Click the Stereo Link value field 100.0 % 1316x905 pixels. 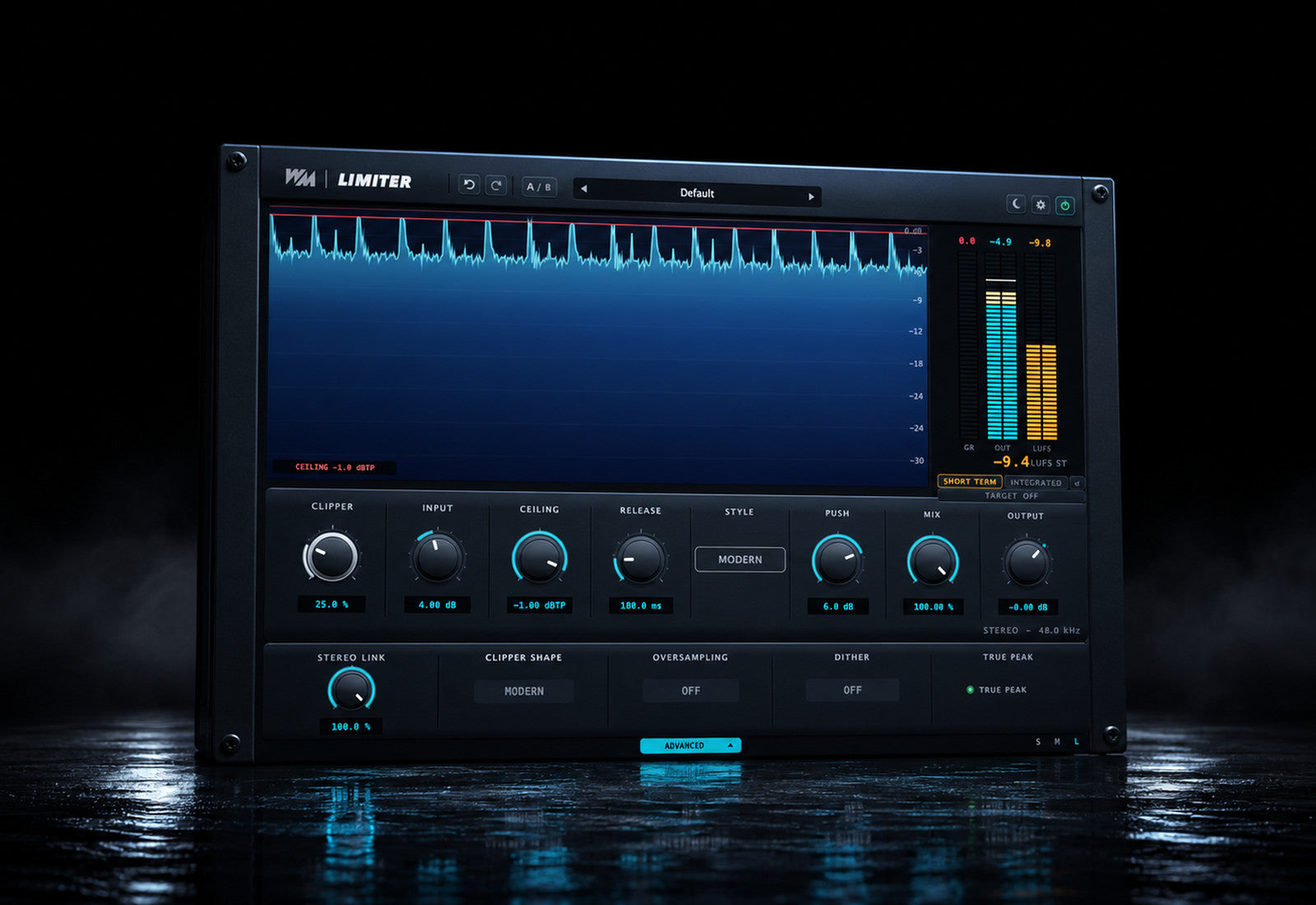click(x=351, y=726)
